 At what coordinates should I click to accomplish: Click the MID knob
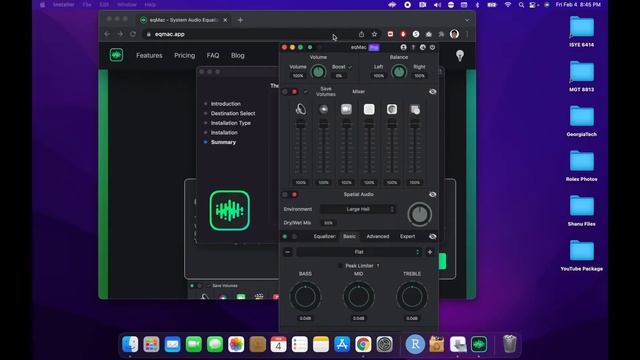click(359, 297)
